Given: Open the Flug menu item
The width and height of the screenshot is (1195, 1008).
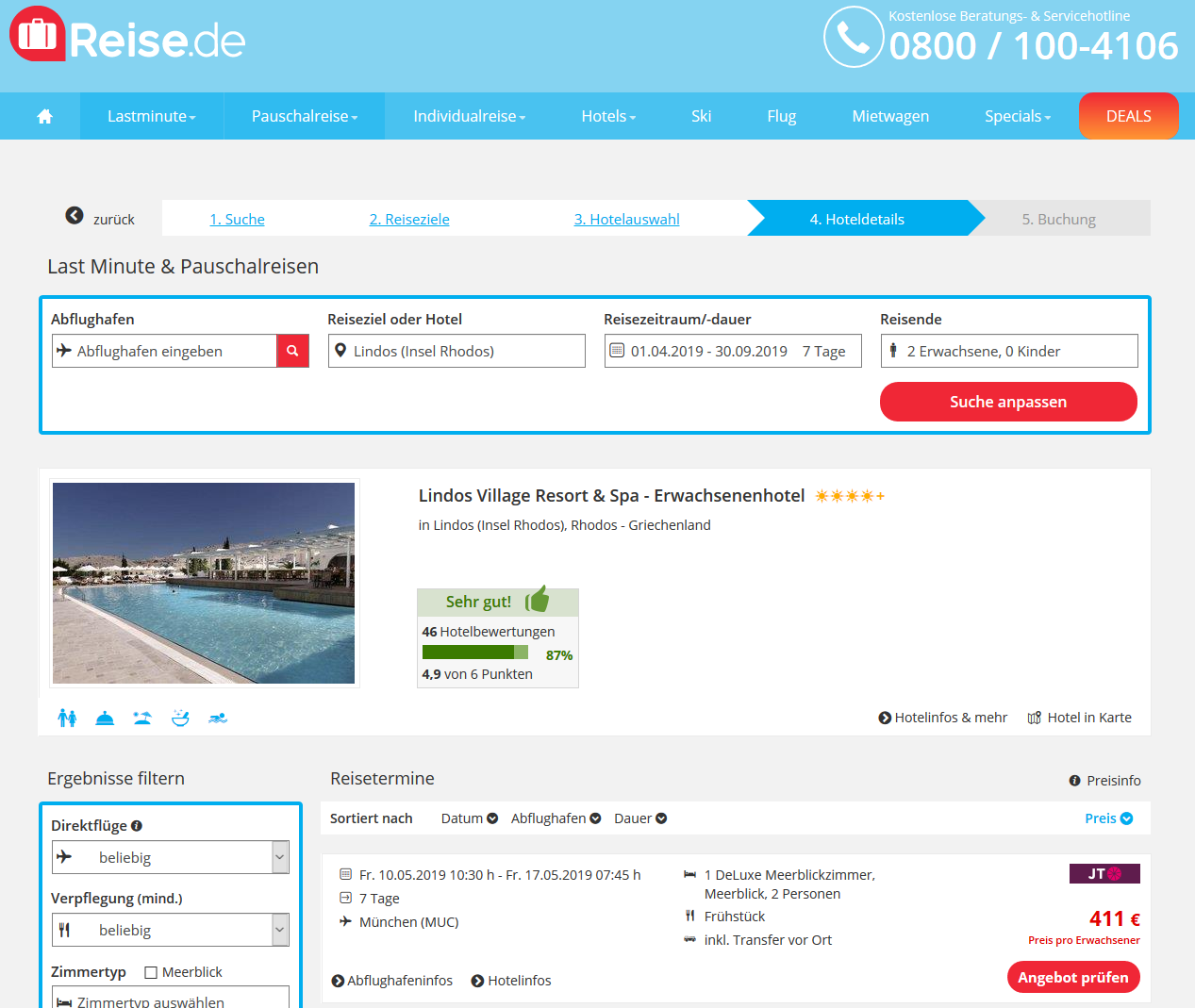Looking at the screenshot, I should [x=782, y=116].
